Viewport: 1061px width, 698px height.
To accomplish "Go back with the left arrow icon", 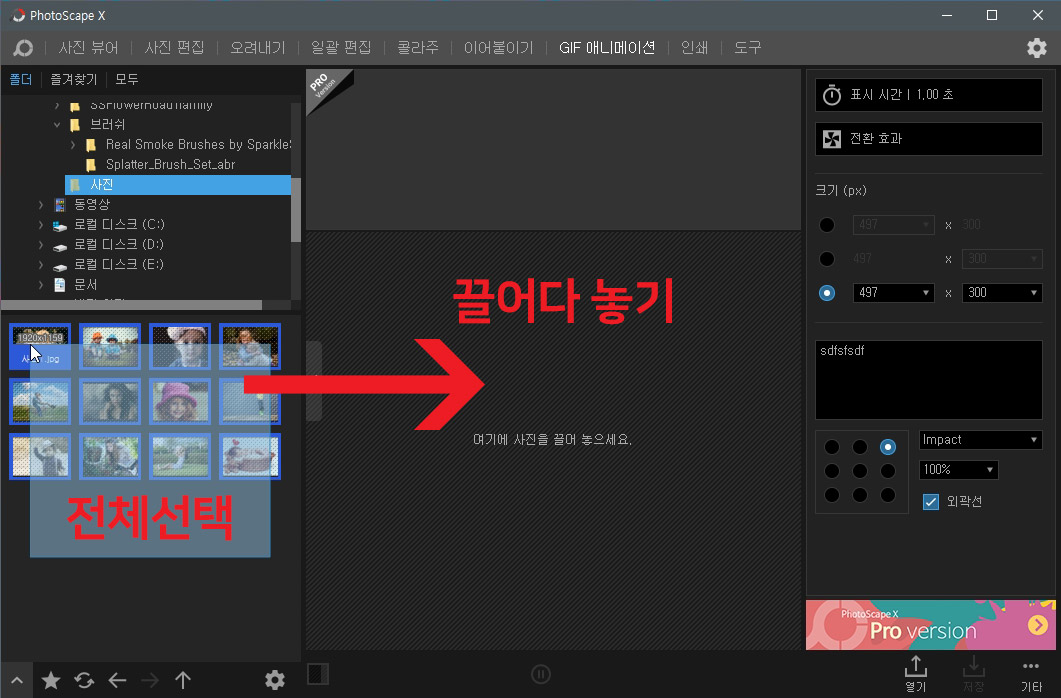I will point(118,680).
